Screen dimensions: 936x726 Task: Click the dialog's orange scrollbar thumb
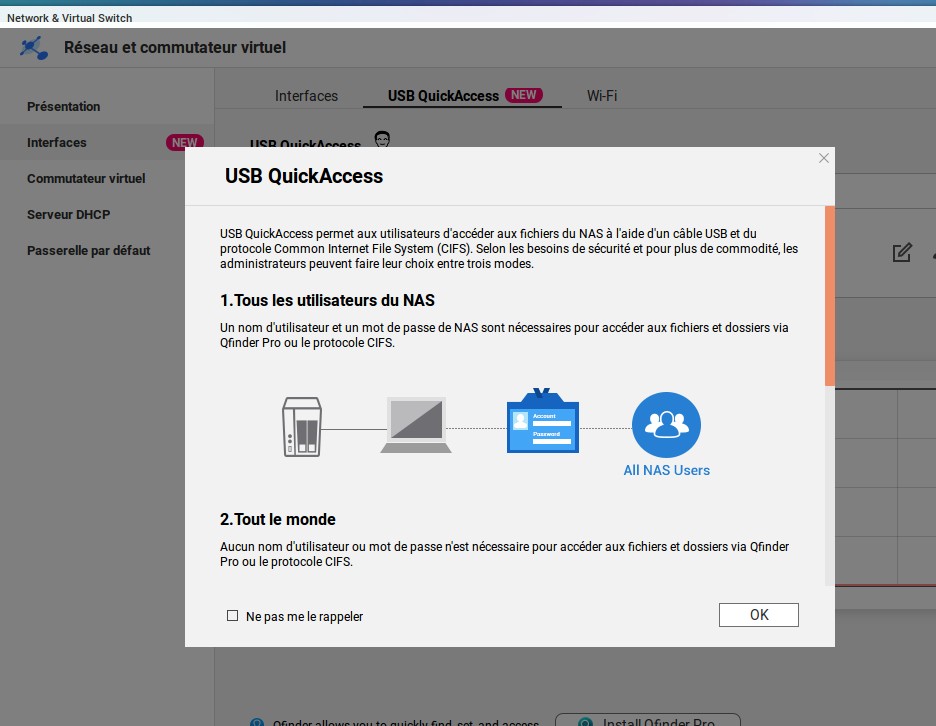click(830, 296)
